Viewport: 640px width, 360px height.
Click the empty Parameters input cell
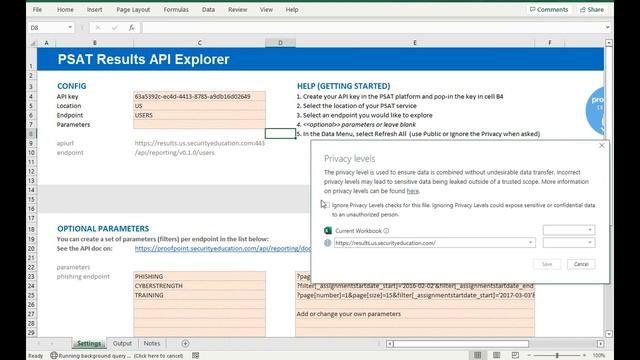point(199,124)
